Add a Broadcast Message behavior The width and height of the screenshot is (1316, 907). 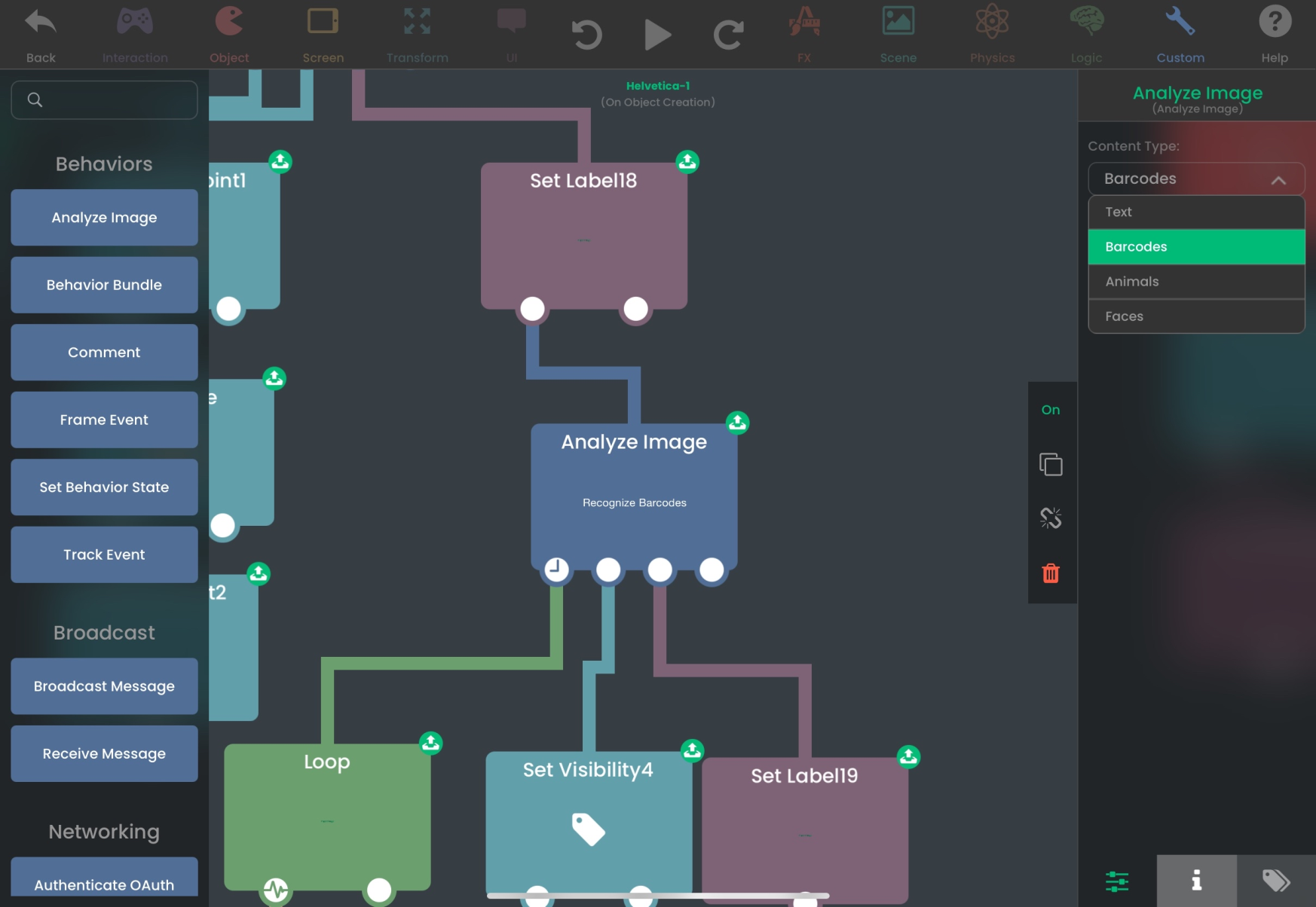point(104,686)
